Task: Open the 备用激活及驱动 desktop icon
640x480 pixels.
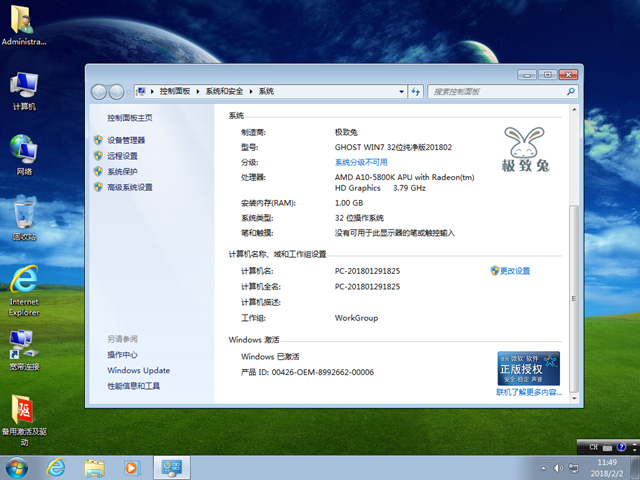Action: pyautogui.click(x=24, y=420)
